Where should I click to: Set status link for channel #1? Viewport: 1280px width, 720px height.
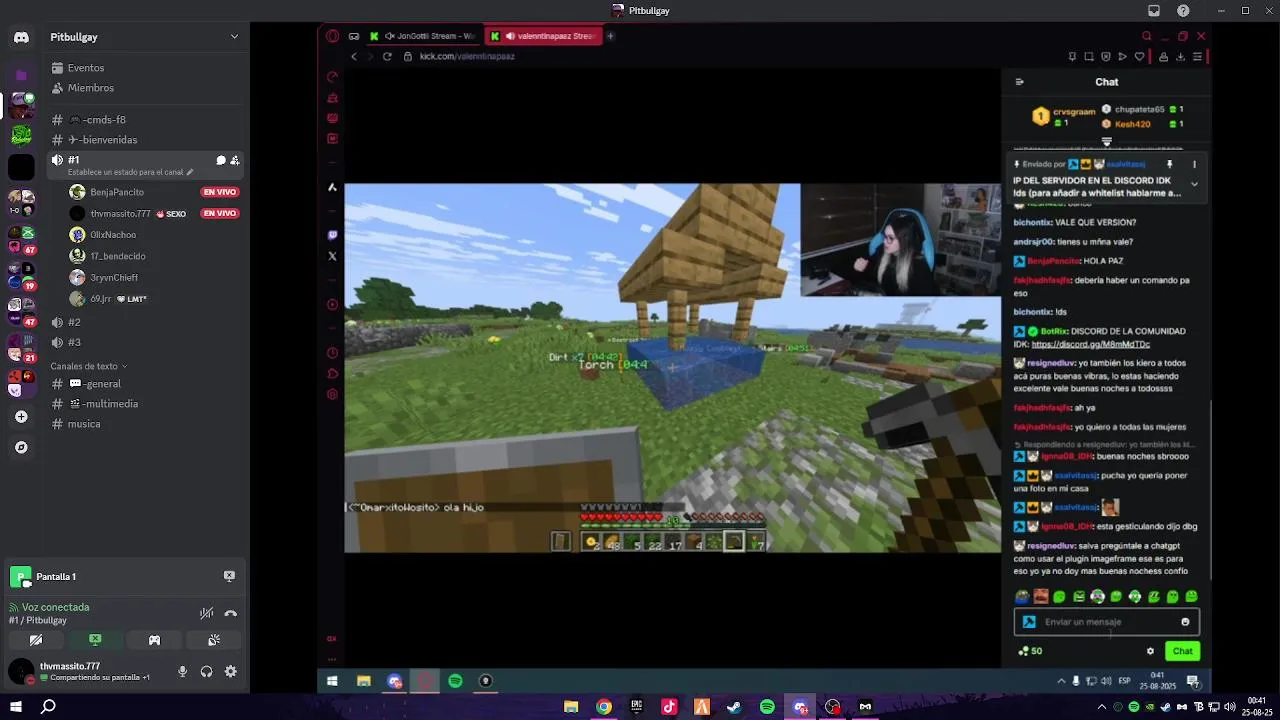[130, 172]
